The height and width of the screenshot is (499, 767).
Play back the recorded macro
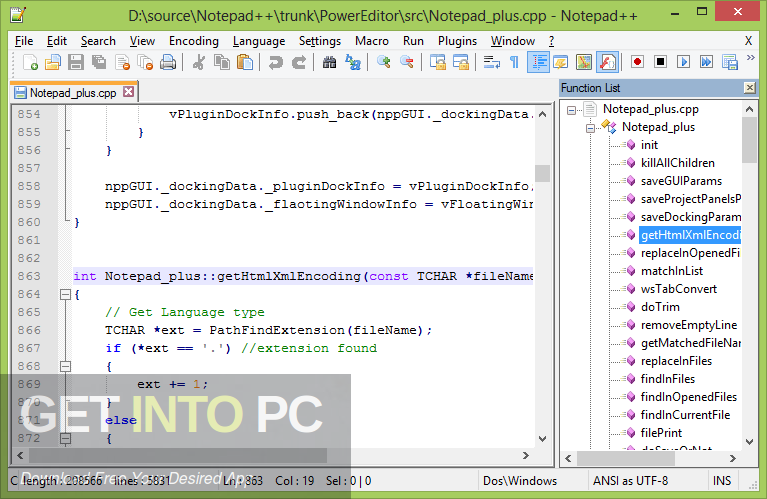(x=683, y=62)
